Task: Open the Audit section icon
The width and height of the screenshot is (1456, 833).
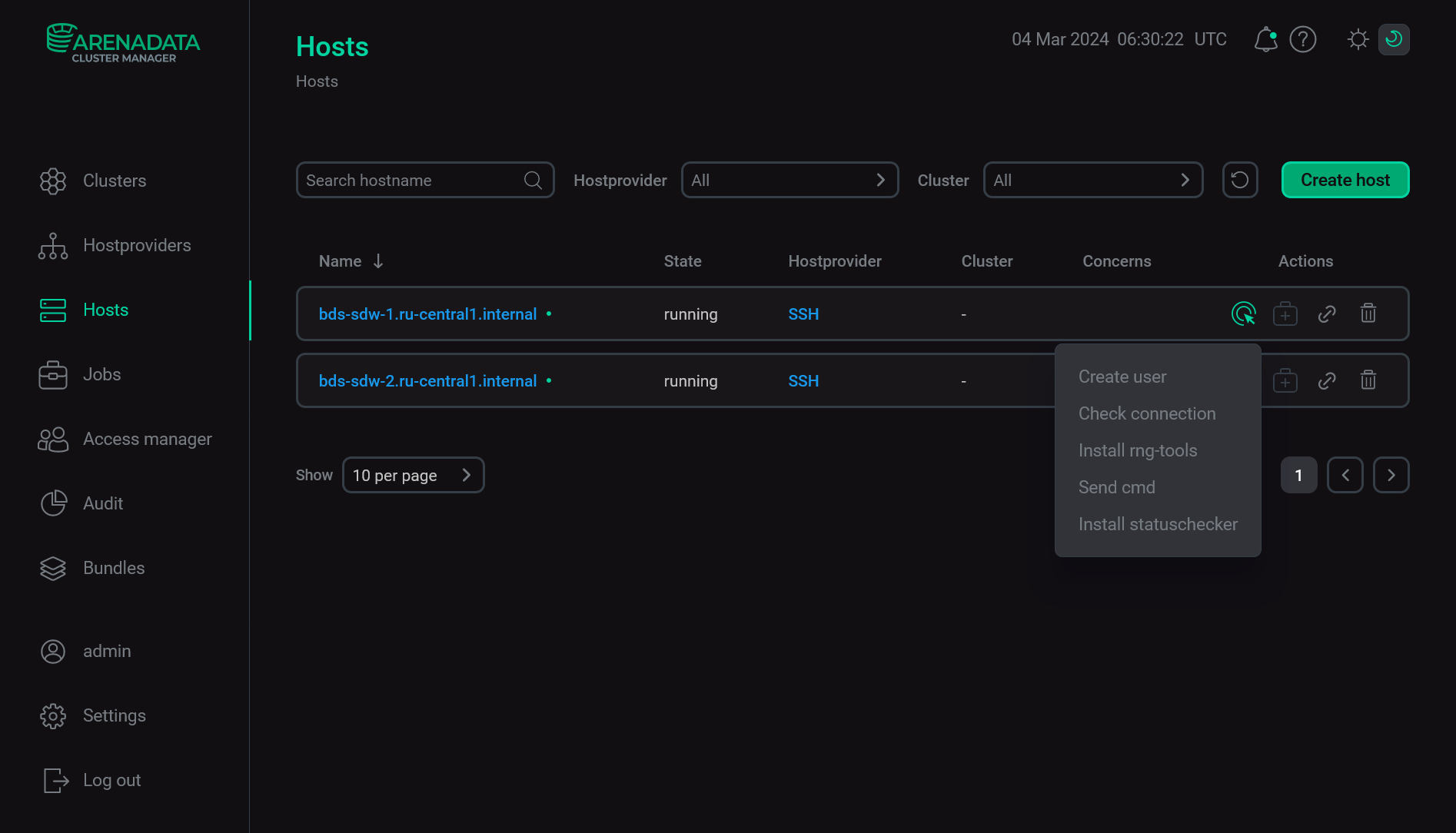Action: 52,503
